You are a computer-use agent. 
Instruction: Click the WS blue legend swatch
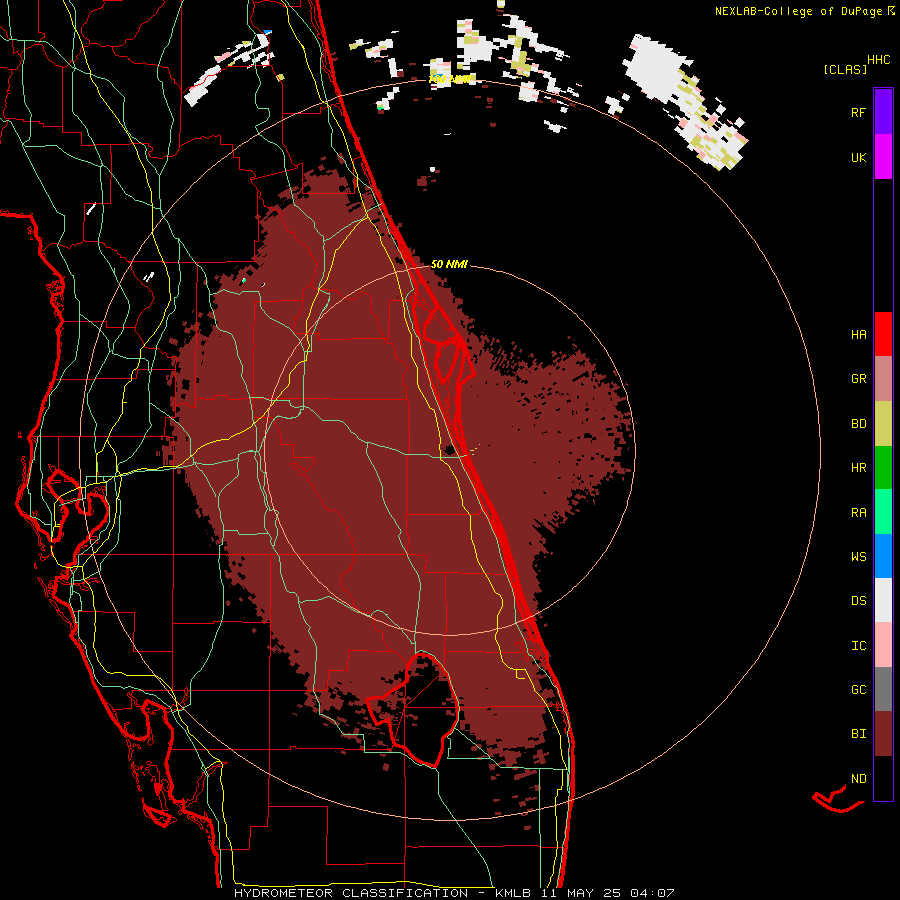coord(883,556)
